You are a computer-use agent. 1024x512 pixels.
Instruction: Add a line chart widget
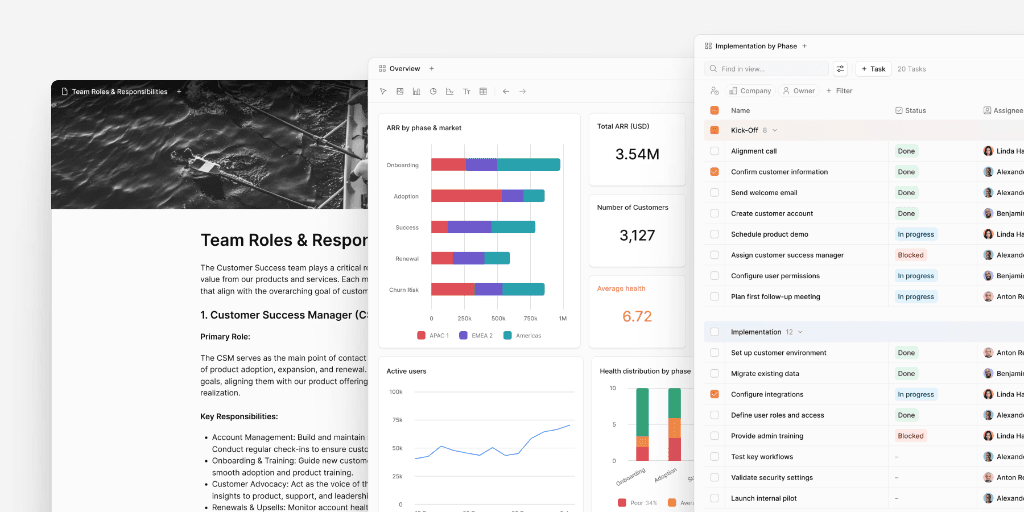pos(449,91)
